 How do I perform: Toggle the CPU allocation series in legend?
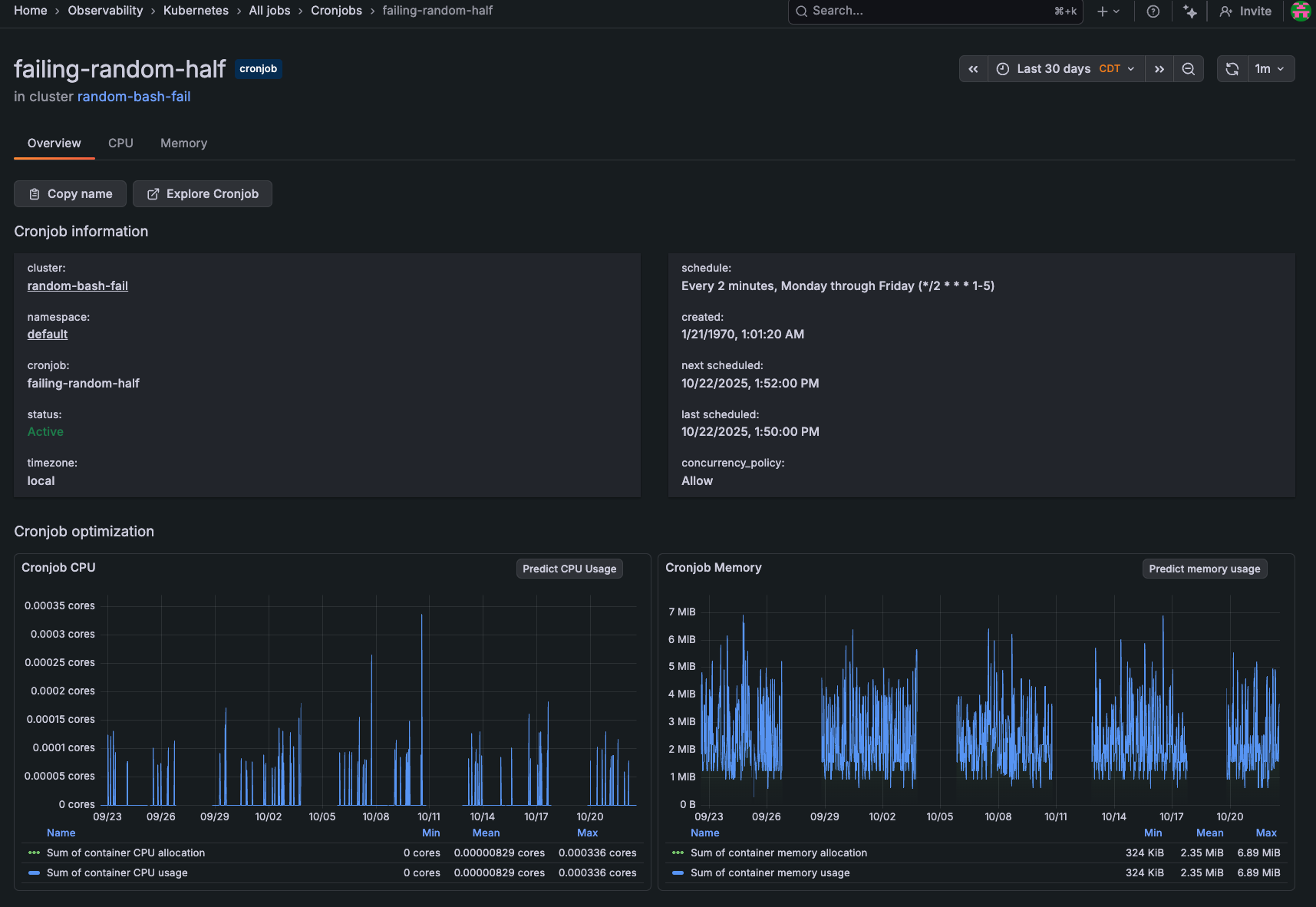click(126, 853)
